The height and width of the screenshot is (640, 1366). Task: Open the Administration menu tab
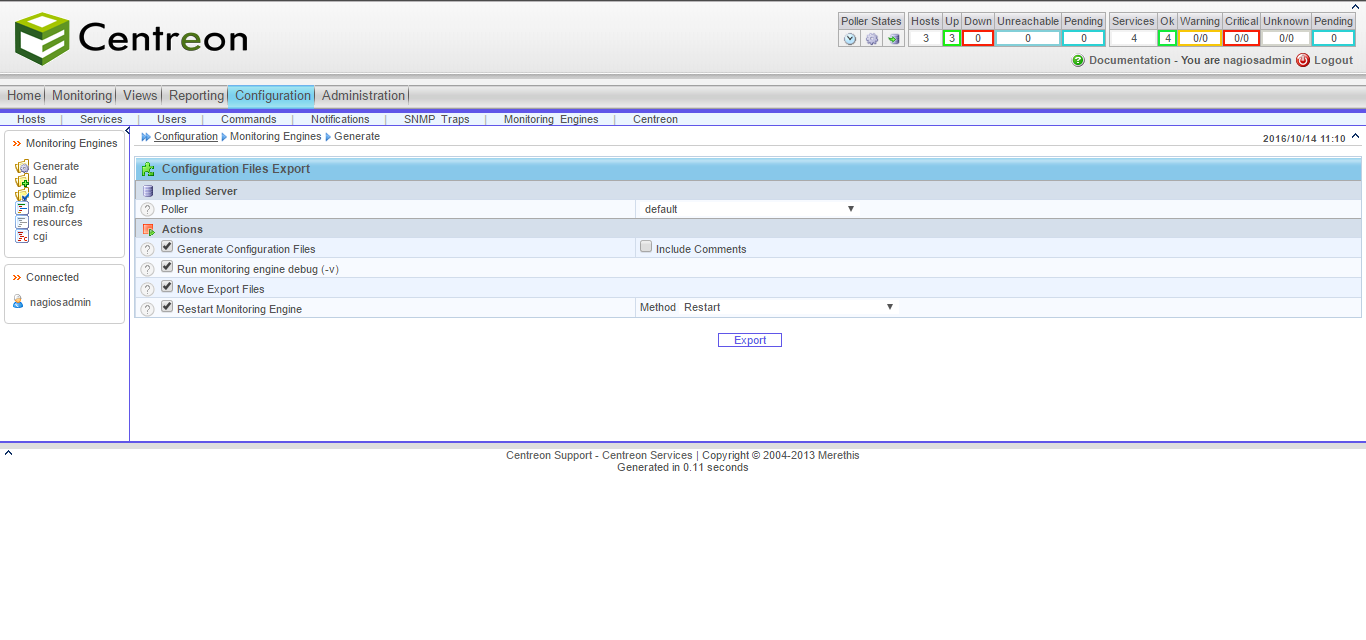click(x=363, y=96)
